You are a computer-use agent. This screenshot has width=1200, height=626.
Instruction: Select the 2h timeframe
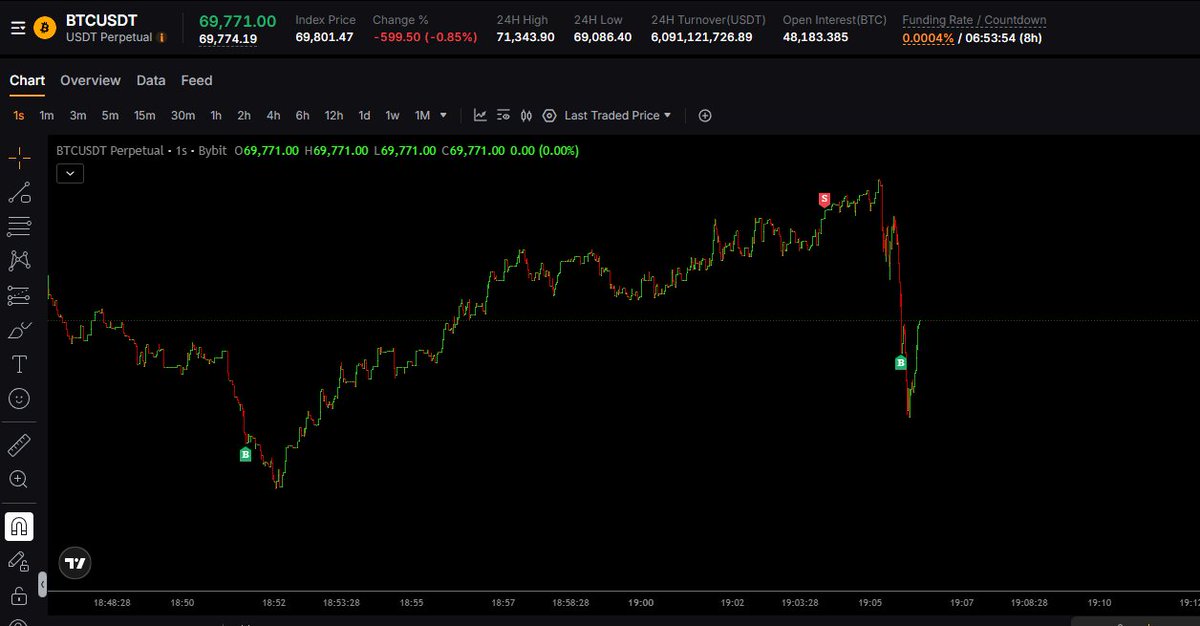click(244, 115)
